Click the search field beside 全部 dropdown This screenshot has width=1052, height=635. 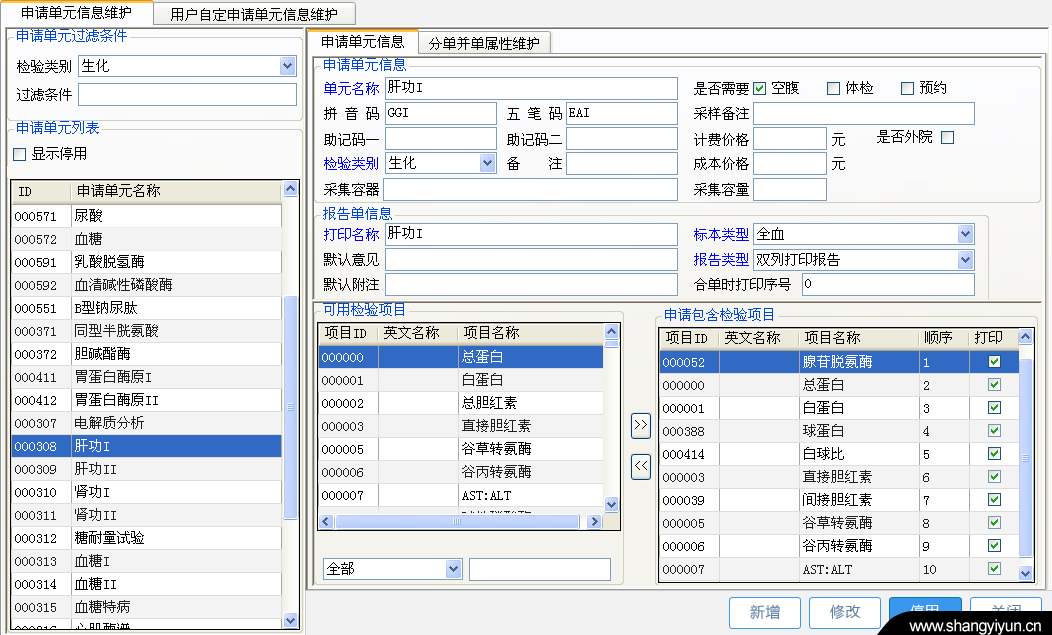coord(540,569)
